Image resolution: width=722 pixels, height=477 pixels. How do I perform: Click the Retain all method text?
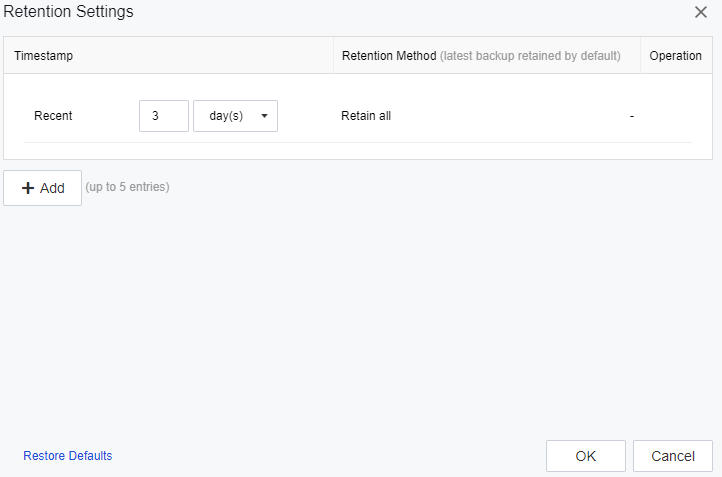coord(366,116)
